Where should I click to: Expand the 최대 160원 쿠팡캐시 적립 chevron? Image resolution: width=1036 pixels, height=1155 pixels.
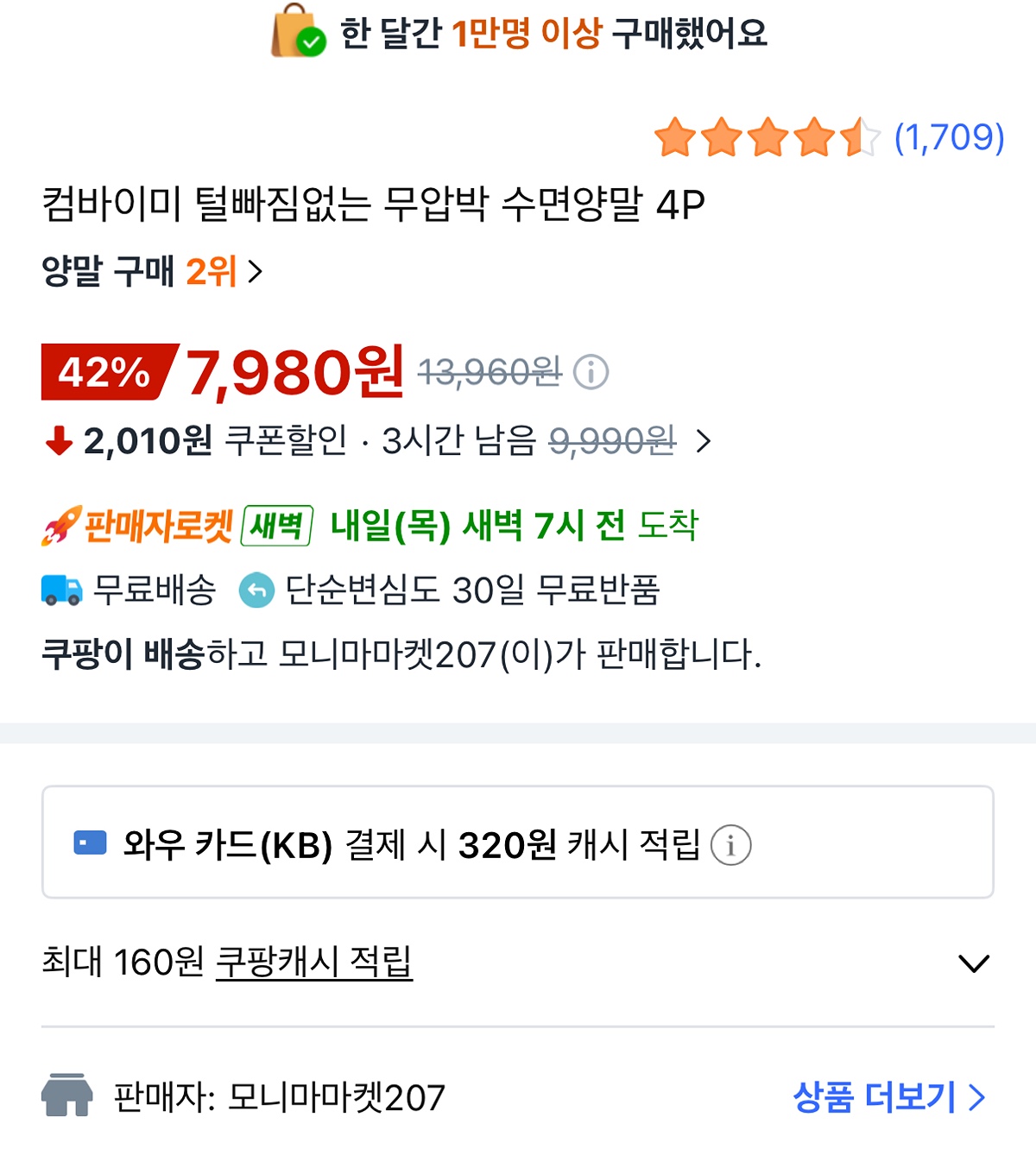point(974,963)
